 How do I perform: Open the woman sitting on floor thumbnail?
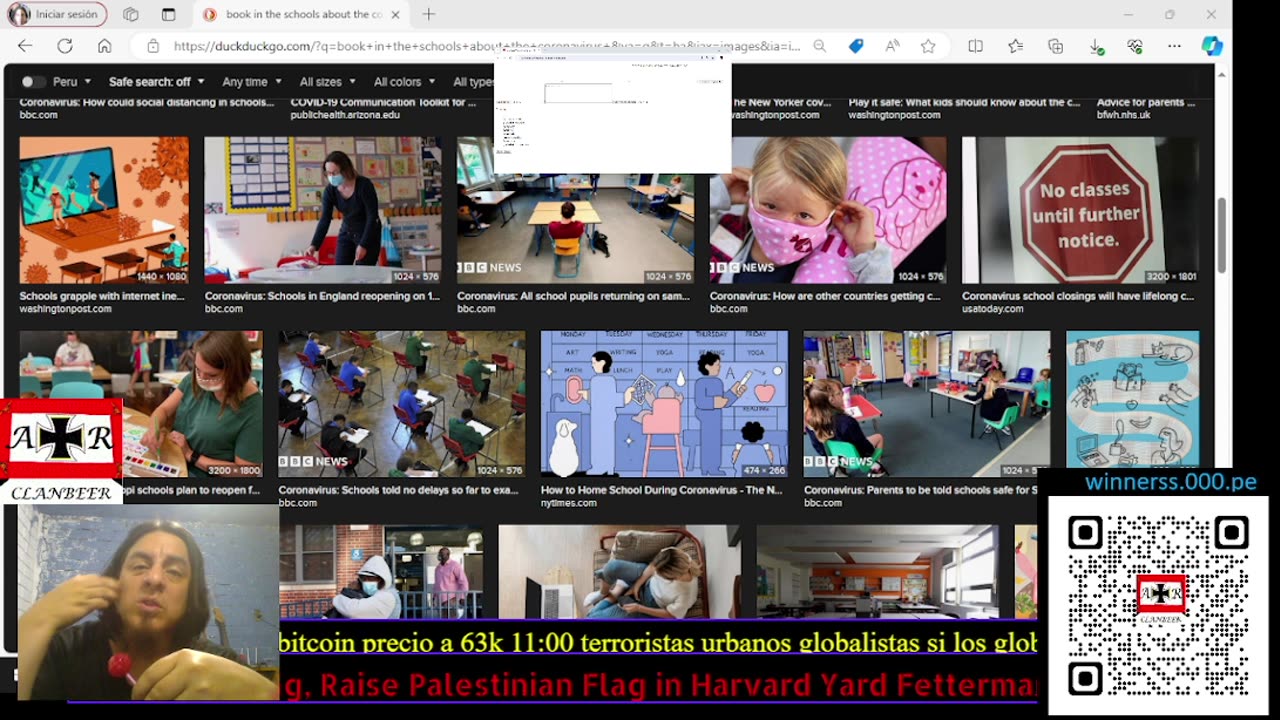[x=620, y=572]
